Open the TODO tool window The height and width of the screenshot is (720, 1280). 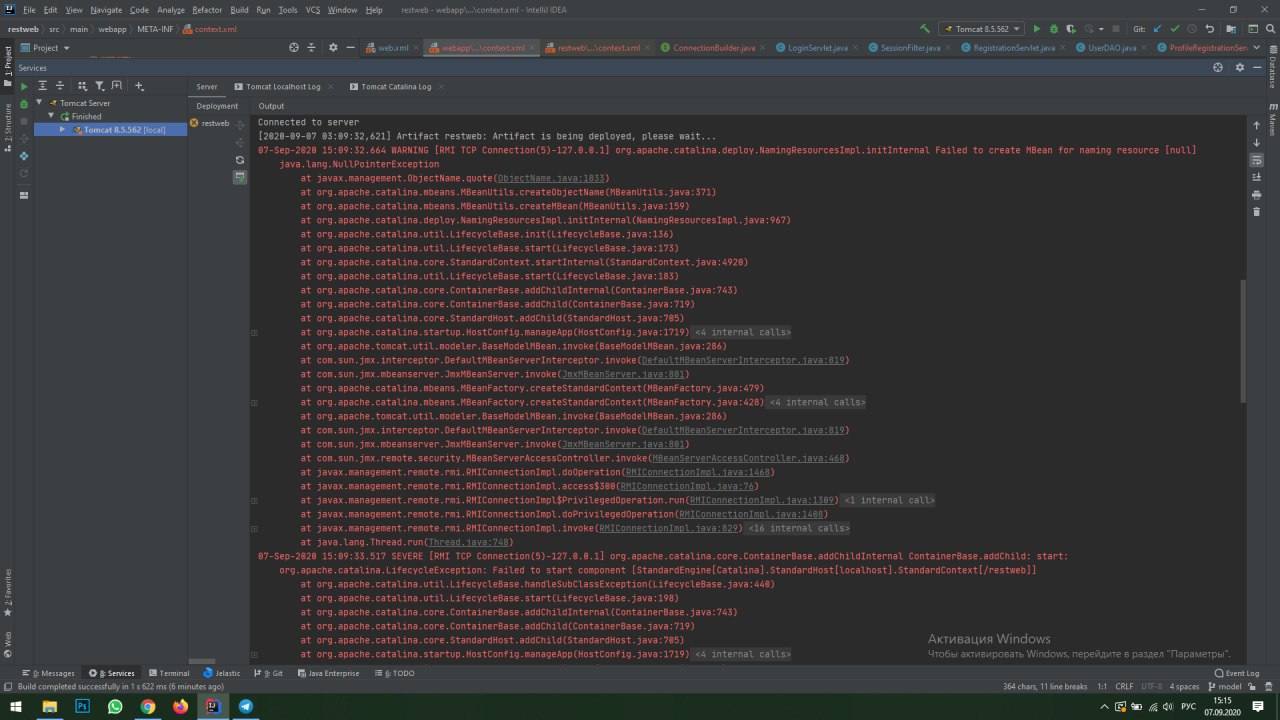pos(397,673)
